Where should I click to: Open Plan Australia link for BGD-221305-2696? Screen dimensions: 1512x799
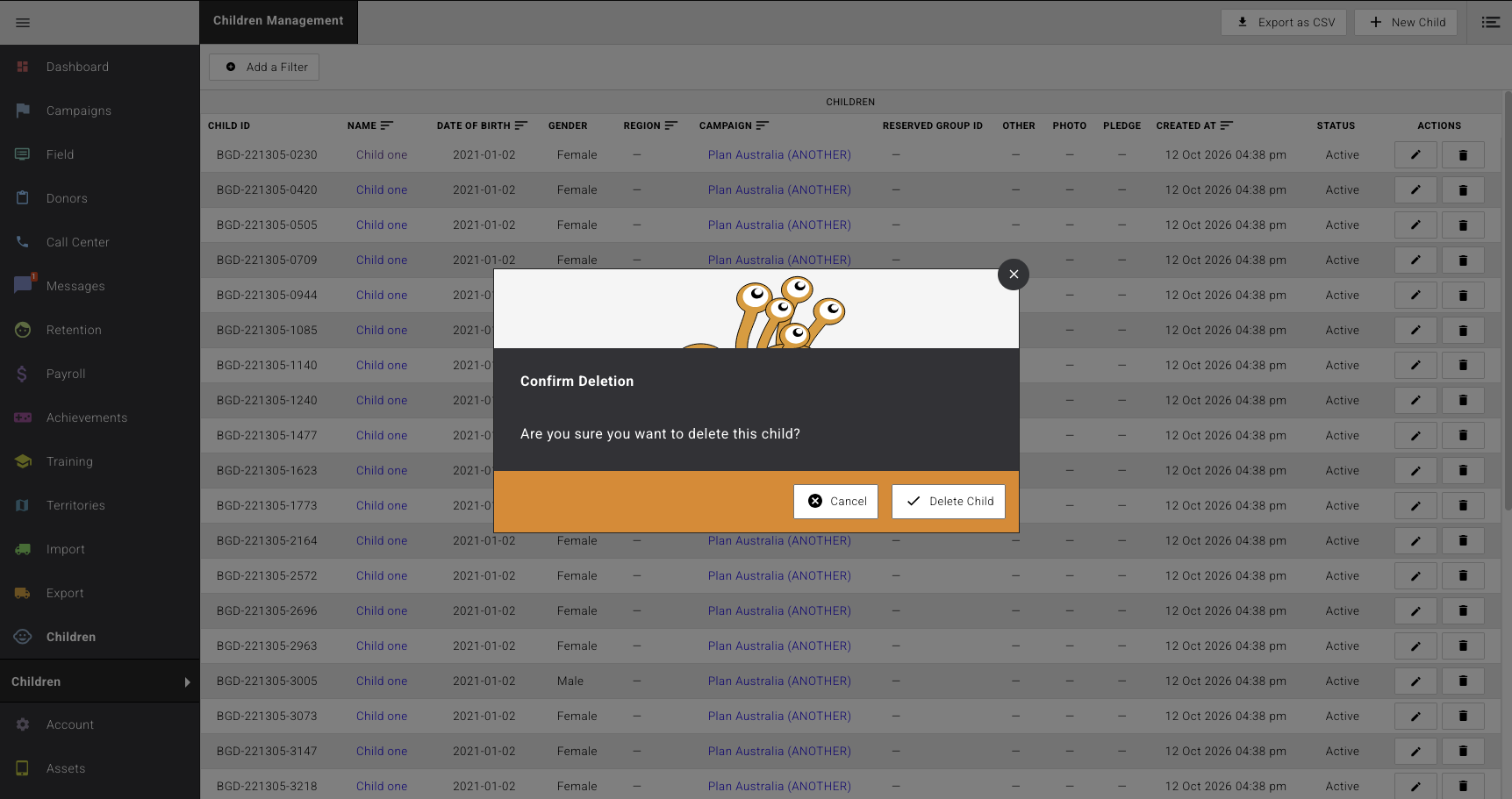[779, 611]
